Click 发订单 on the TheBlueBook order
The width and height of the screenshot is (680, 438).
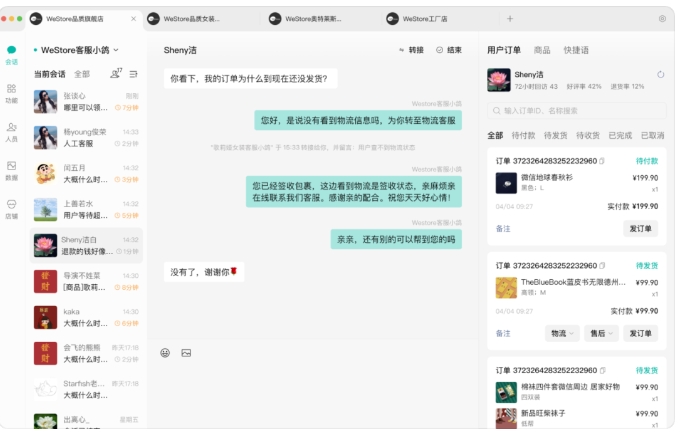point(641,333)
